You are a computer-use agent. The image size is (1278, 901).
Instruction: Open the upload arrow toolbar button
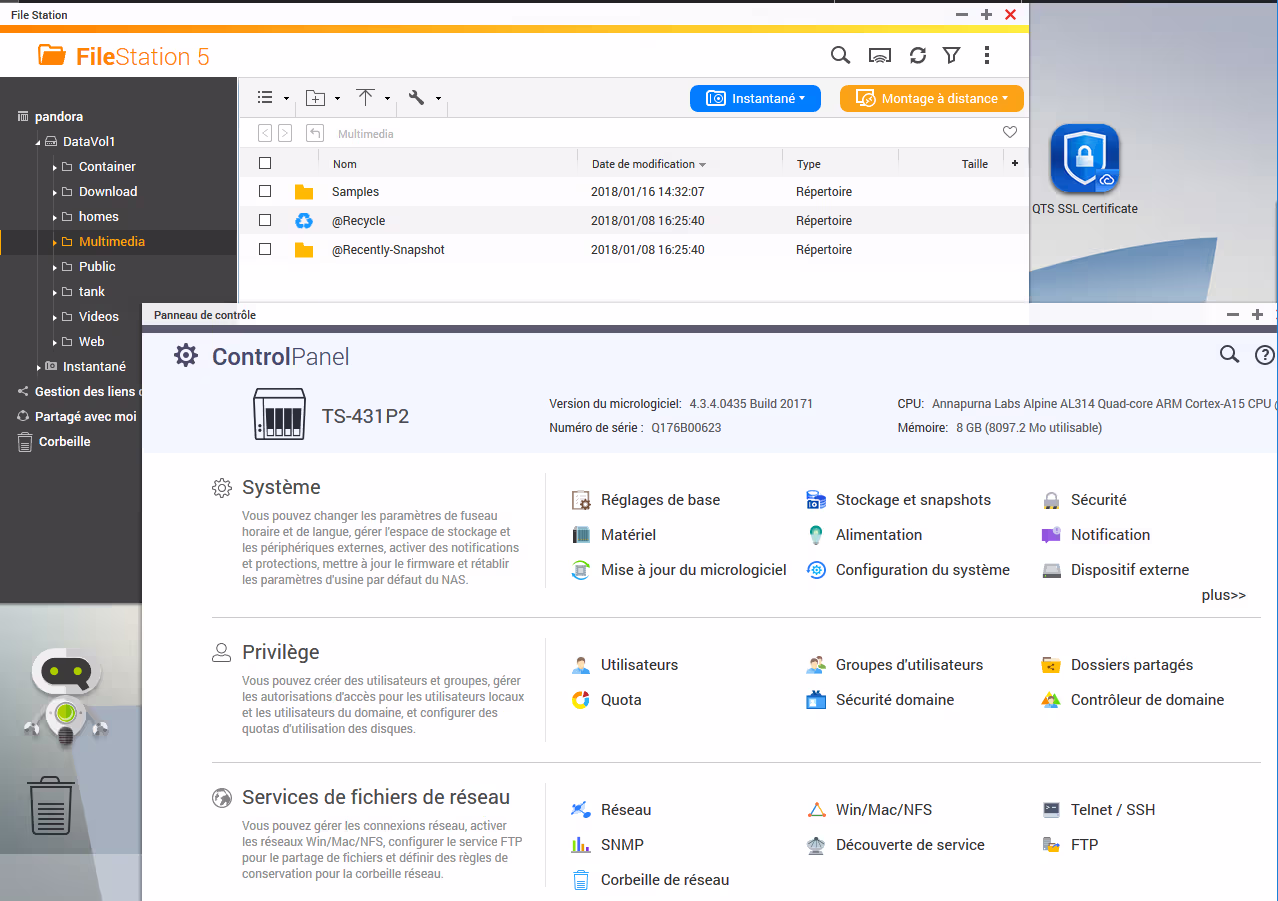point(365,98)
